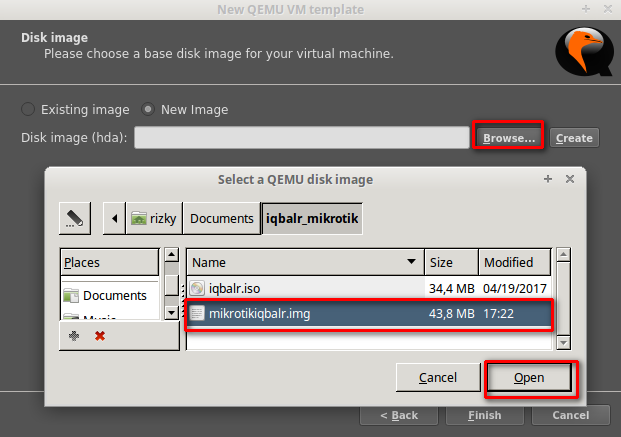Select the New Image radio button

tap(148, 109)
